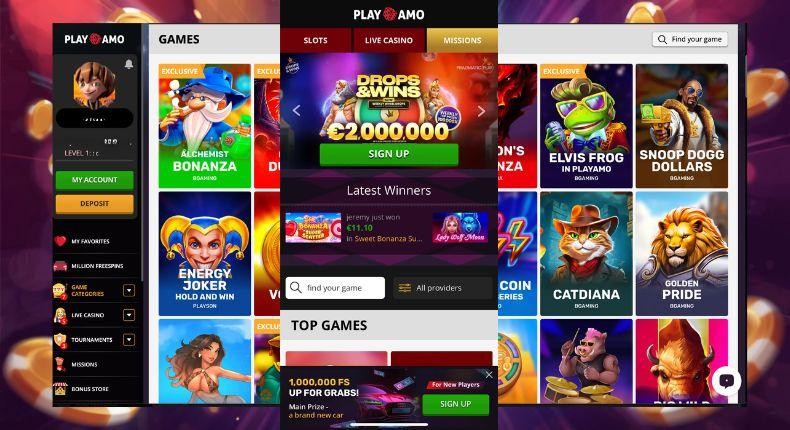
Task: Close the 1,000,000 FS promo banner
Action: point(489,375)
